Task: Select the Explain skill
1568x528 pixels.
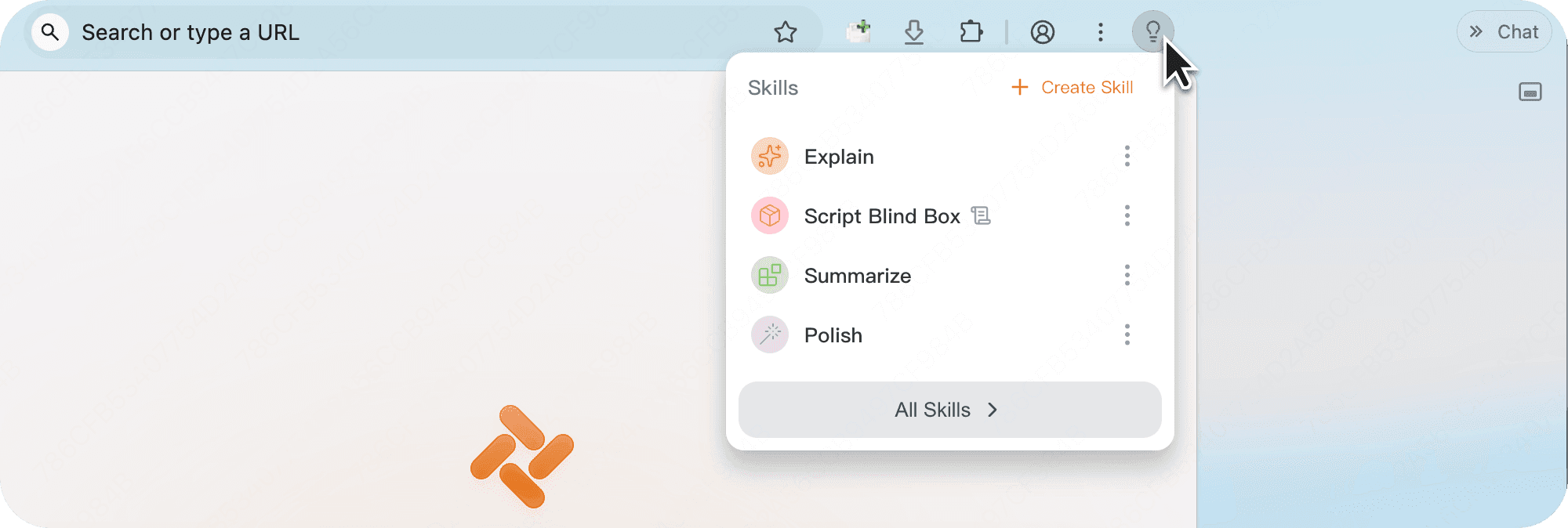Action: [x=838, y=157]
